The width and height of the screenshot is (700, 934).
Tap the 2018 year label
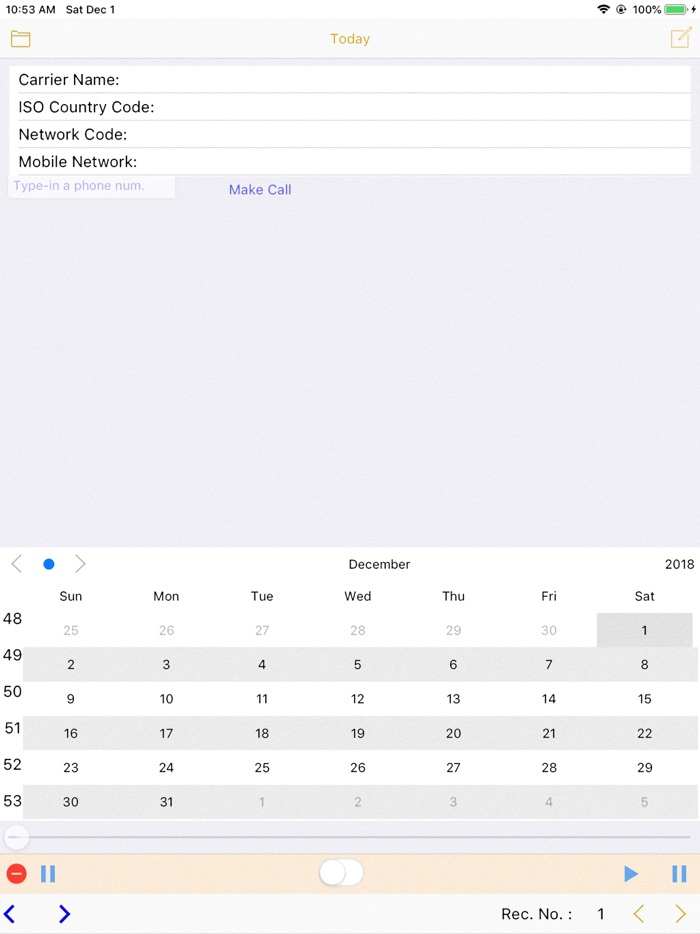[679, 563]
